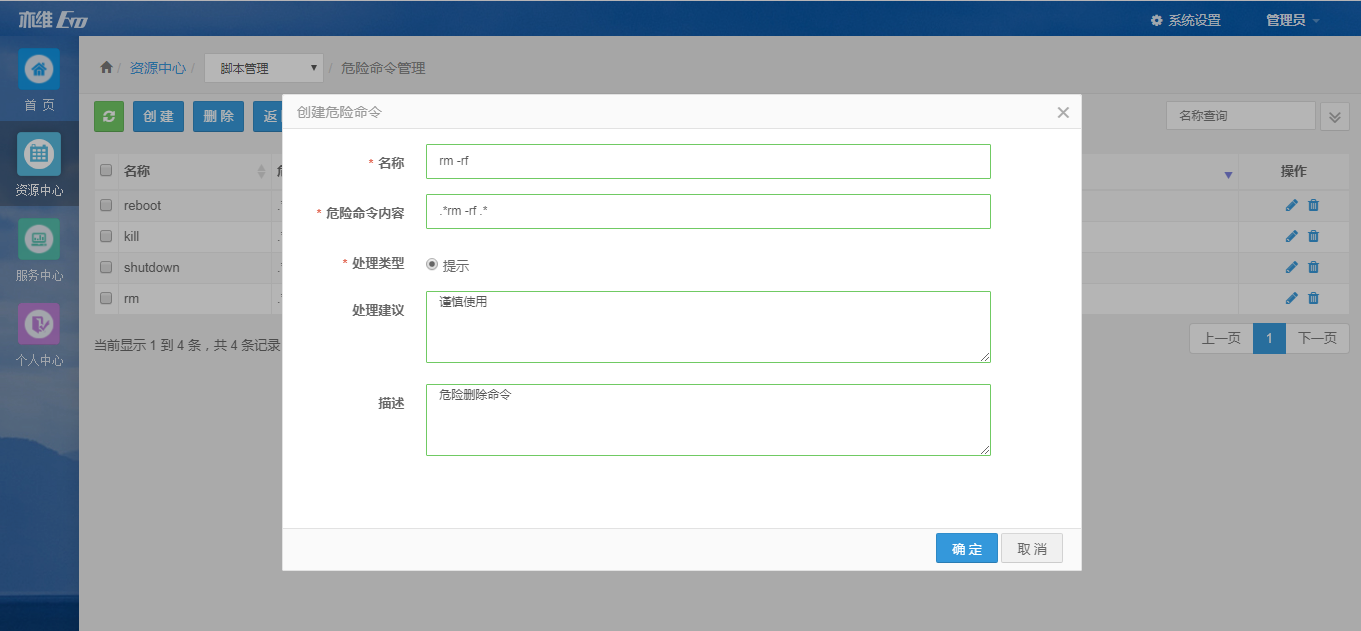Click the 取消 cancel button

click(x=1031, y=549)
